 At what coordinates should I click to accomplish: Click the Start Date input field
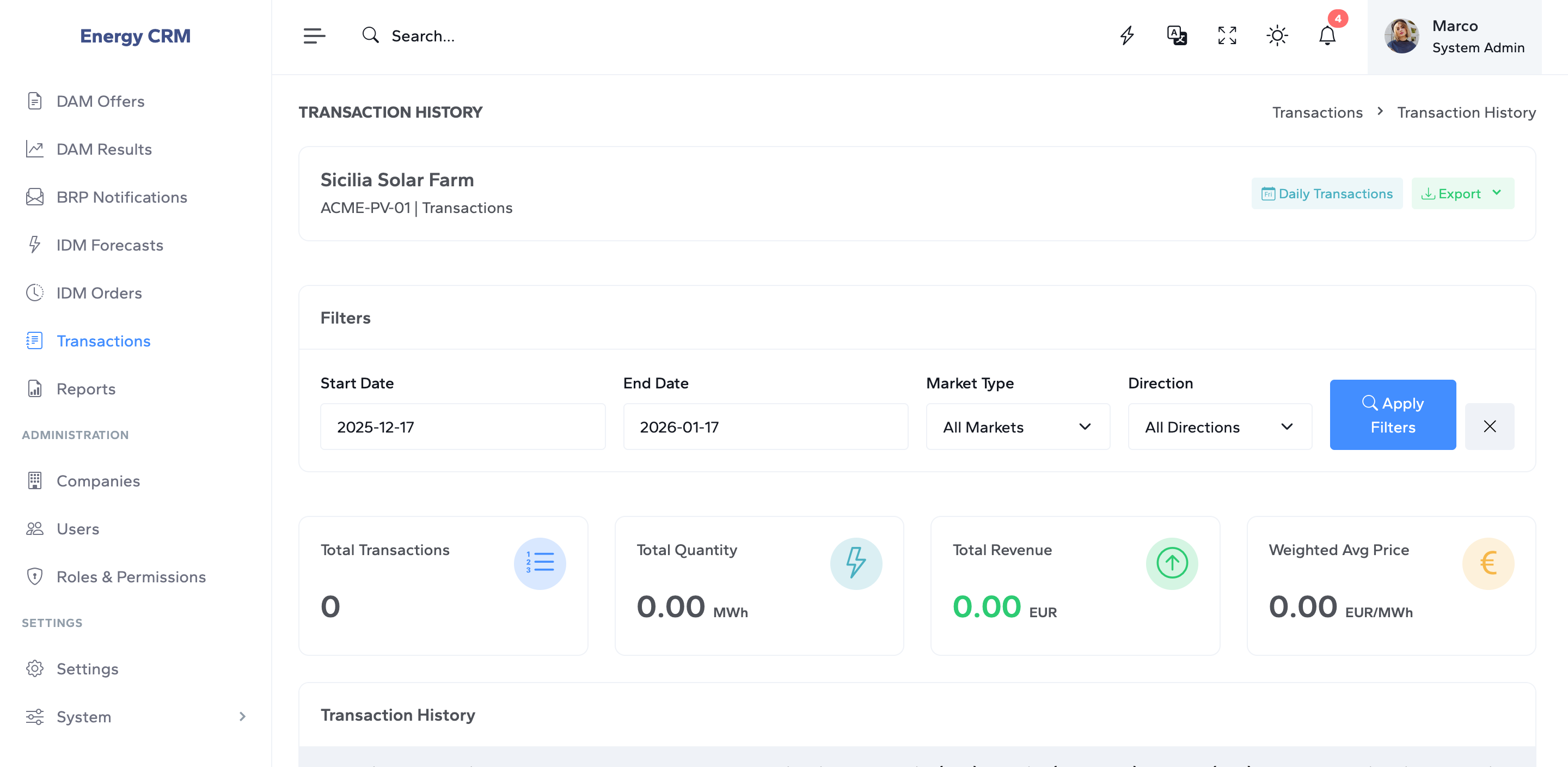click(x=463, y=427)
